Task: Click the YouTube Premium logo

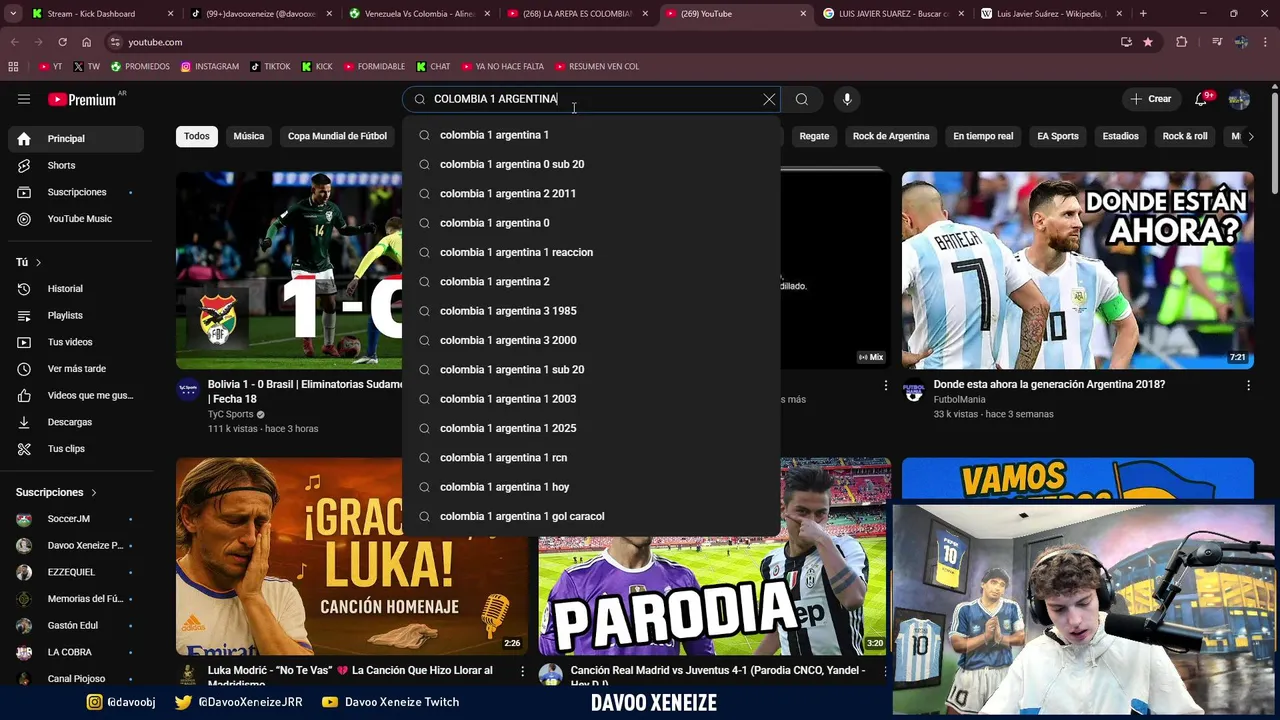Action: pos(84,99)
